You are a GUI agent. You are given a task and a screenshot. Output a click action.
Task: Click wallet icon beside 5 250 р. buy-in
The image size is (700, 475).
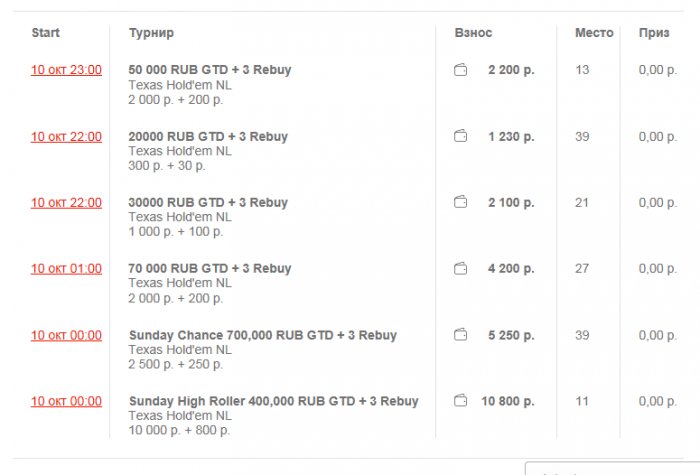pos(461,335)
